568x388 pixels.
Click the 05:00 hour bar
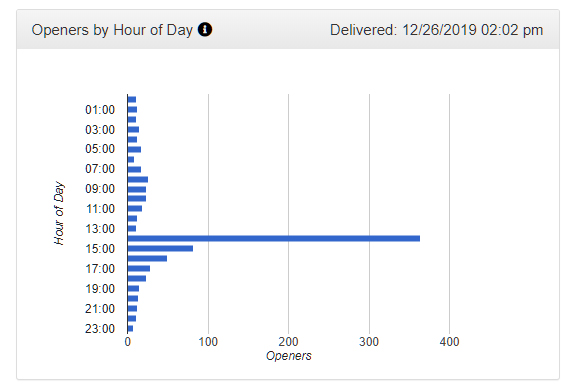point(134,149)
